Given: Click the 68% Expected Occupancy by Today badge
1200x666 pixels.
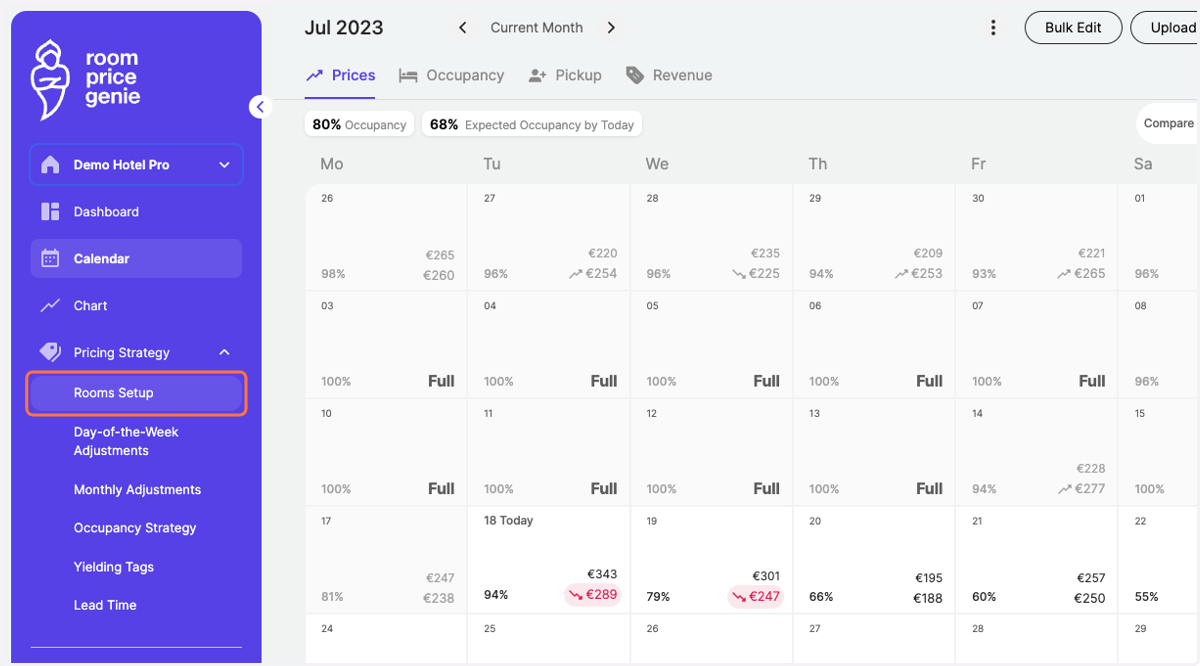Looking at the screenshot, I should [x=532, y=125].
